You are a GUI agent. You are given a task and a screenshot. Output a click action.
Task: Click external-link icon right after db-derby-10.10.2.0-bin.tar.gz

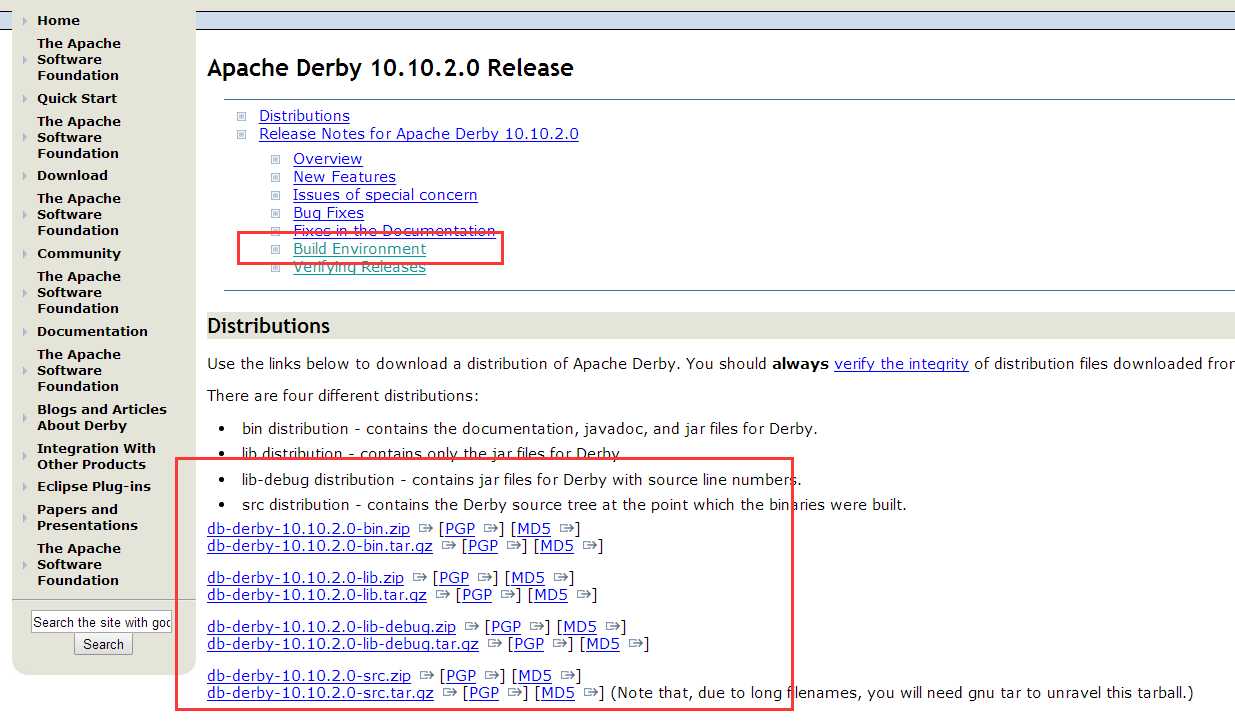(x=449, y=546)
